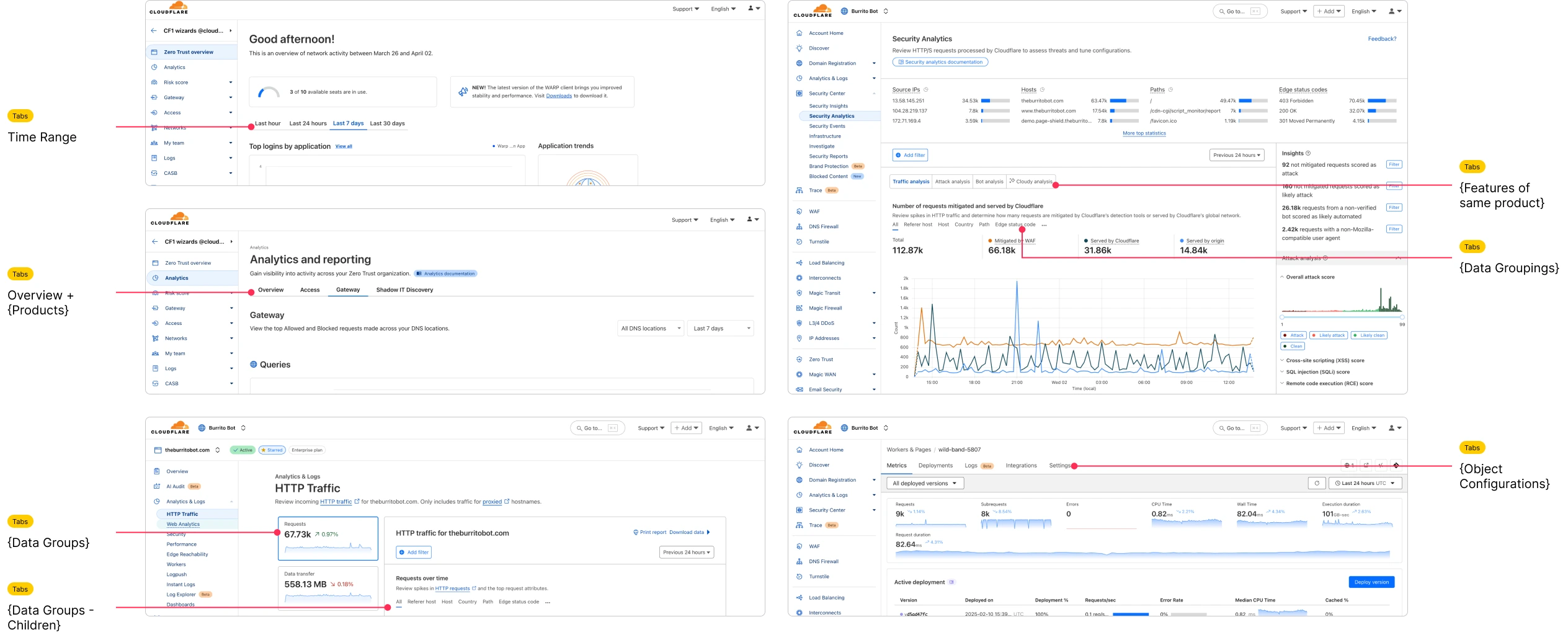Click IP Addresses pin icon in sidebar
1568x640 pixels.
pyautogui.click(x=799, y=338)
